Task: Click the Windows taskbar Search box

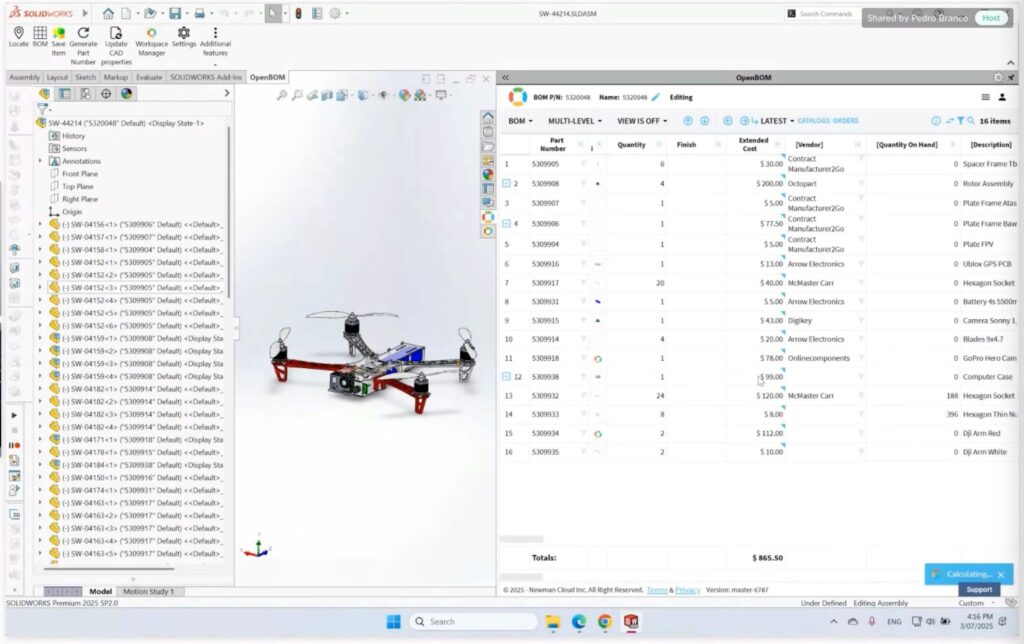Action: [473, 621]
